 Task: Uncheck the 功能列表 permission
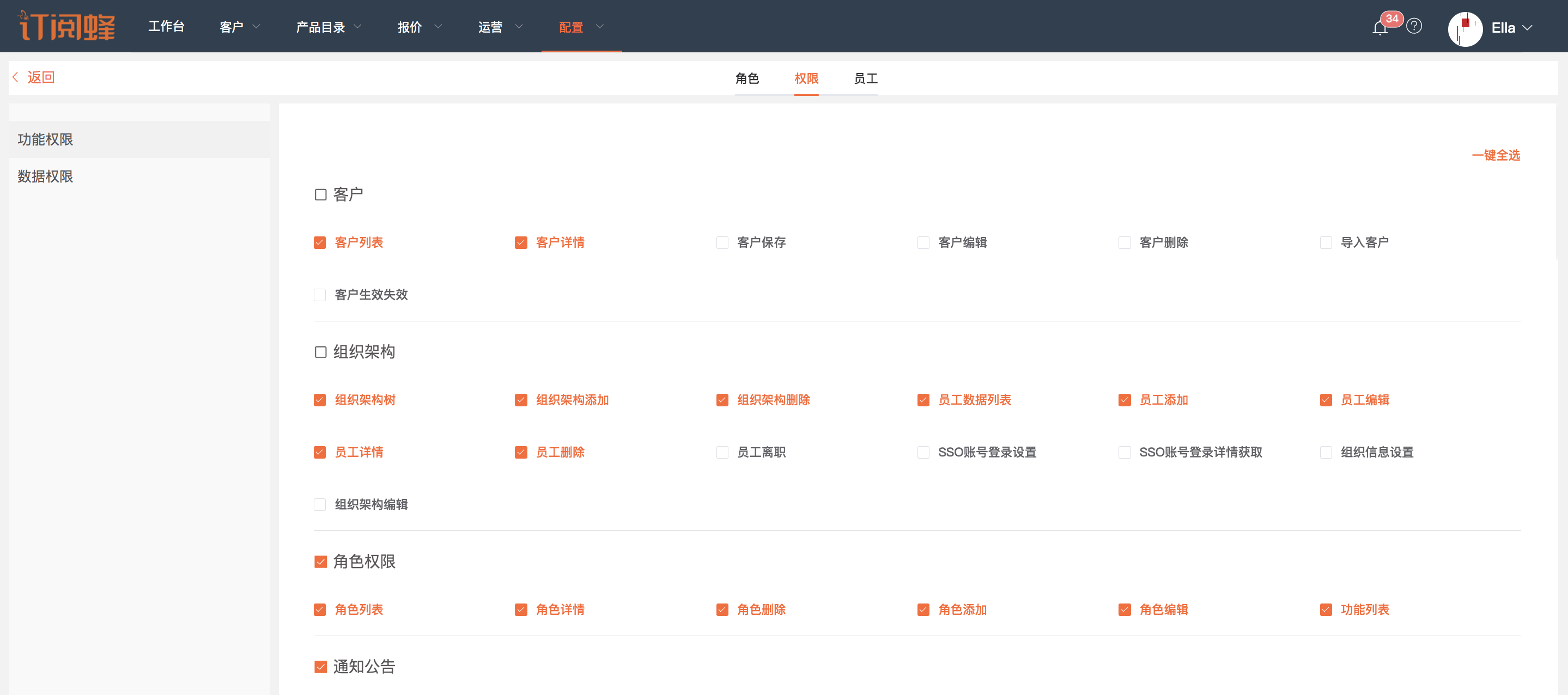coord(1326,610)
